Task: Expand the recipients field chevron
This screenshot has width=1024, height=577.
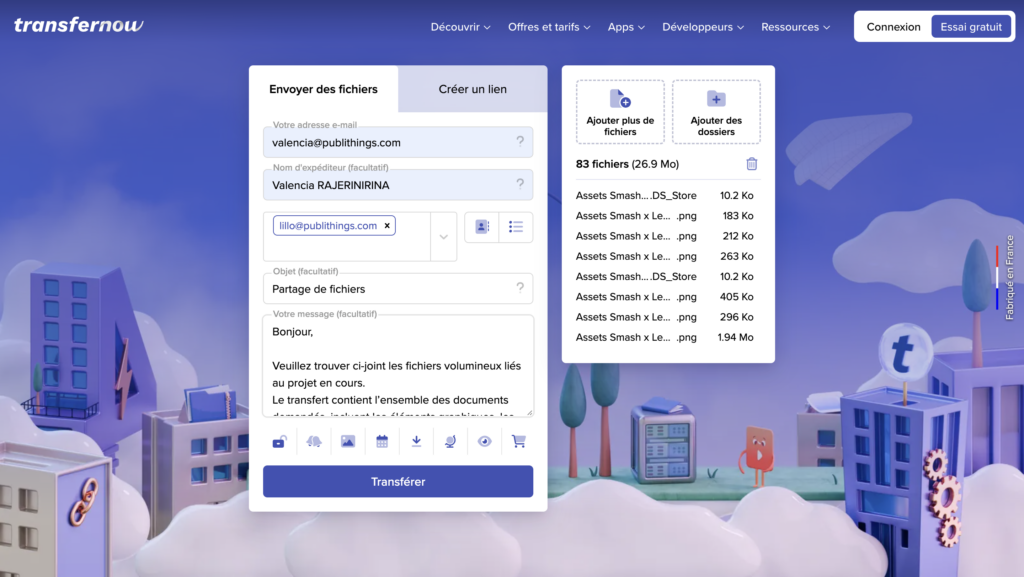Action: pos(443,237)
